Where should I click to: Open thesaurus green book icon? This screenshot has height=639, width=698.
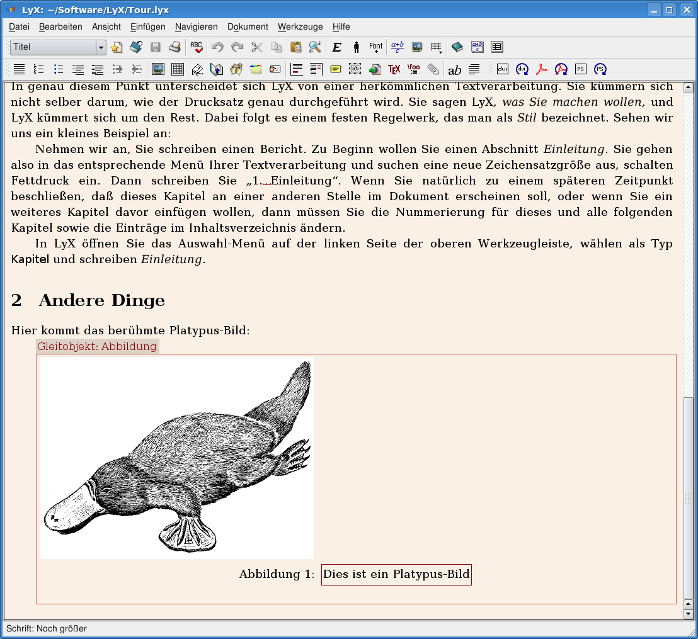point(457,47)
